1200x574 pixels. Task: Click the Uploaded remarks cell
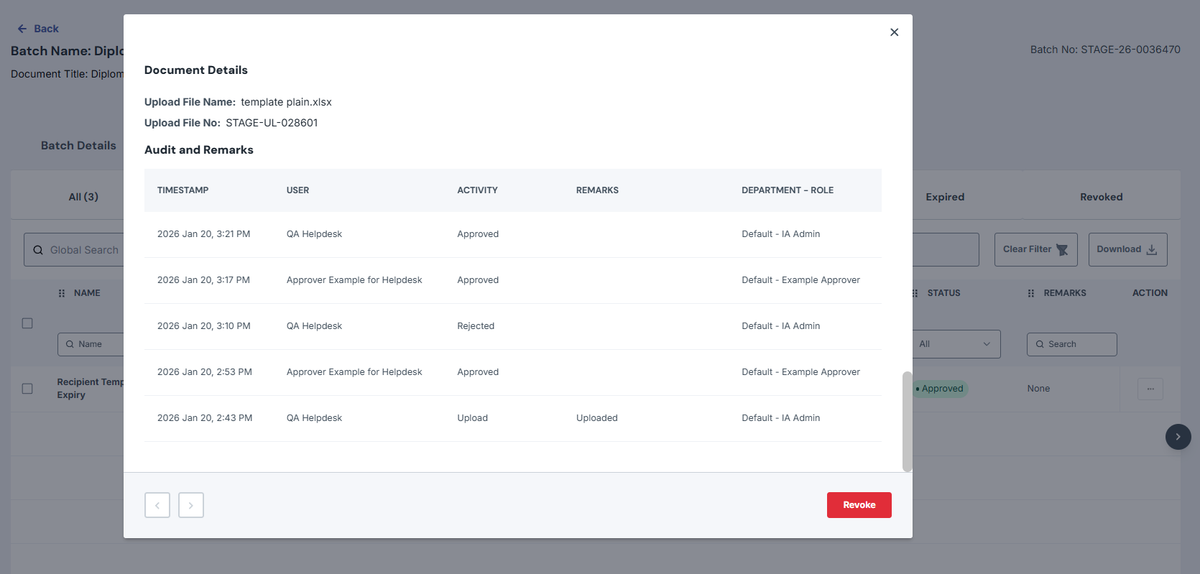[597, 418]
